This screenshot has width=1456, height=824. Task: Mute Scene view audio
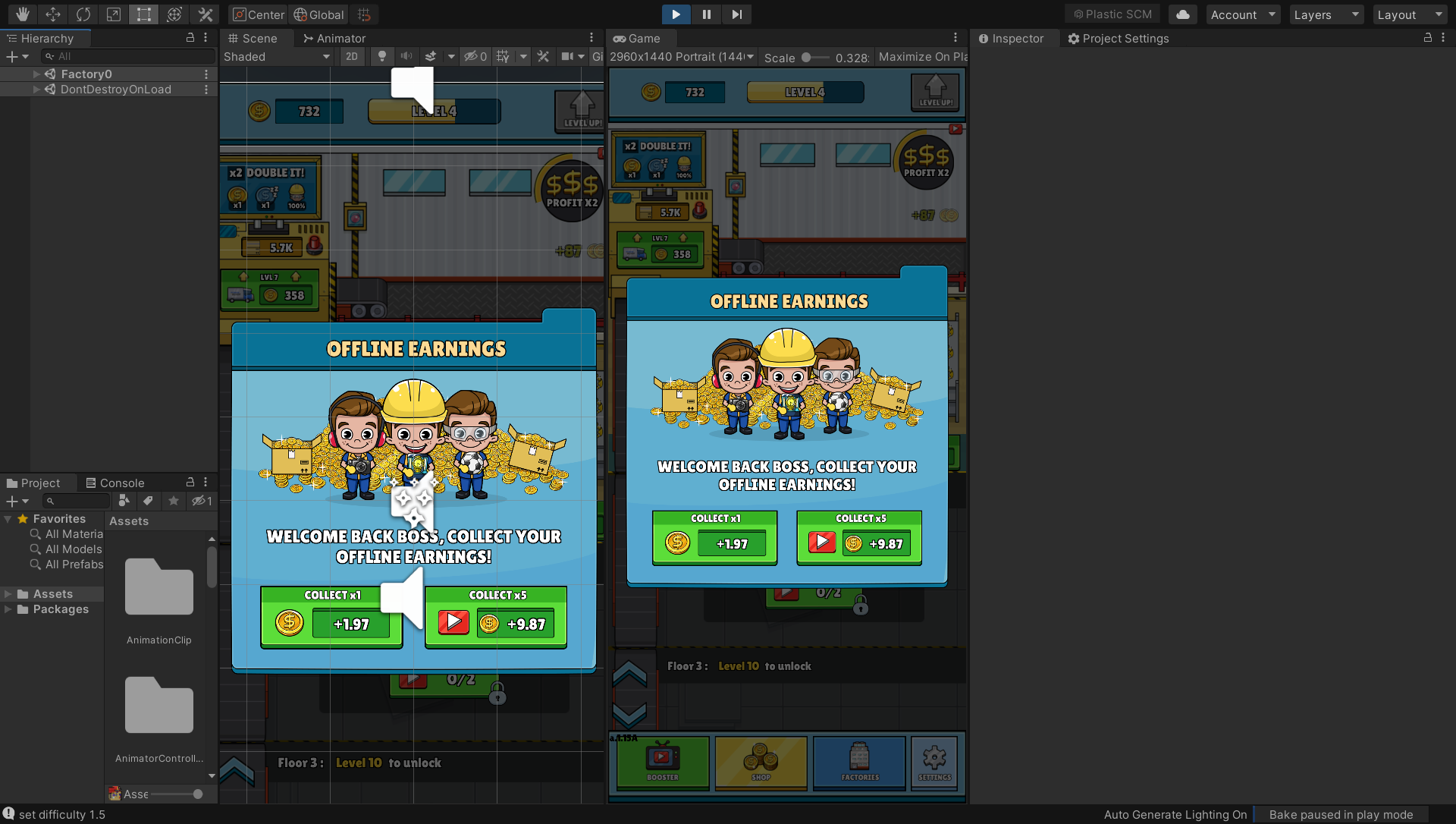pos(406,56)
